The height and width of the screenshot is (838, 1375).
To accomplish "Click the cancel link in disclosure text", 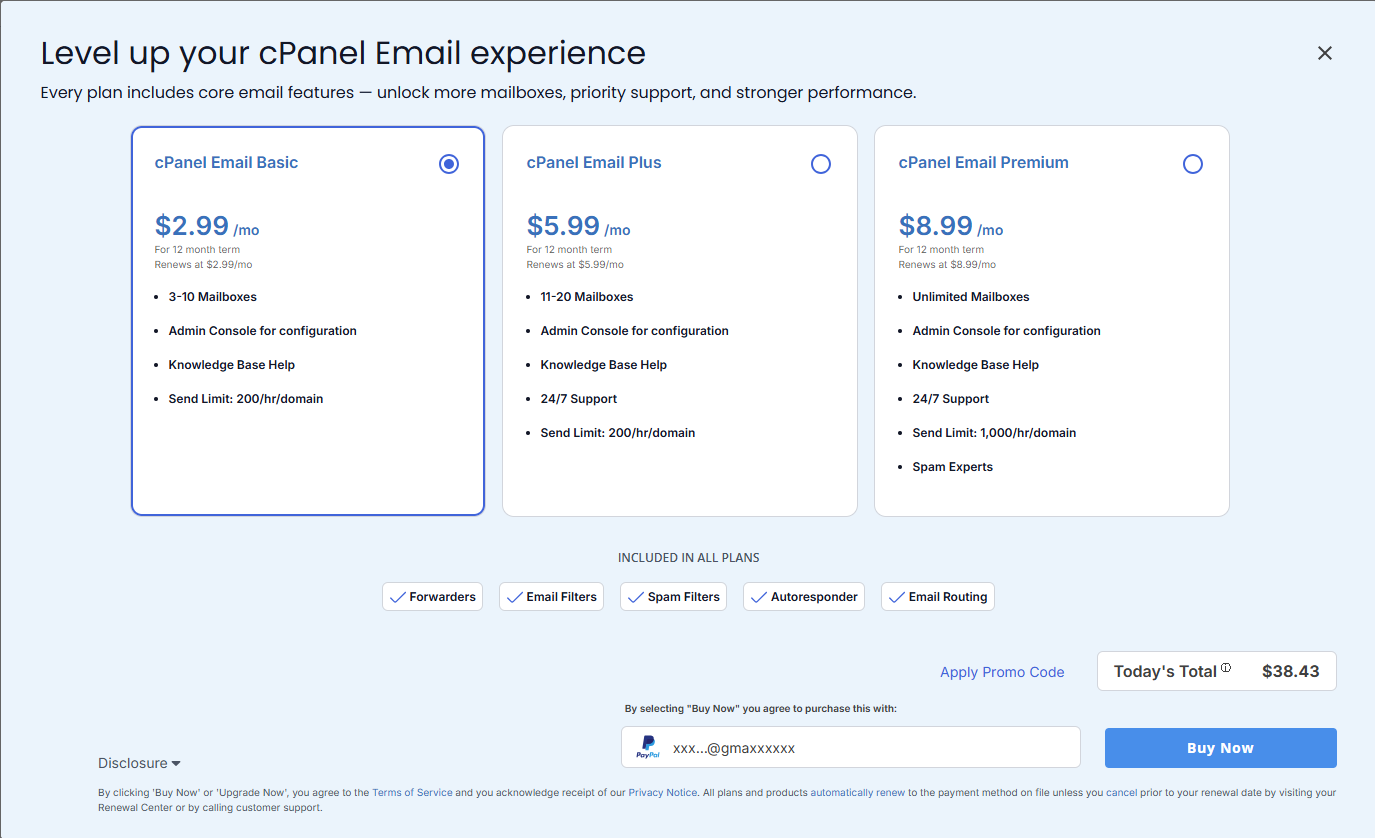I will pos(1122,792).
